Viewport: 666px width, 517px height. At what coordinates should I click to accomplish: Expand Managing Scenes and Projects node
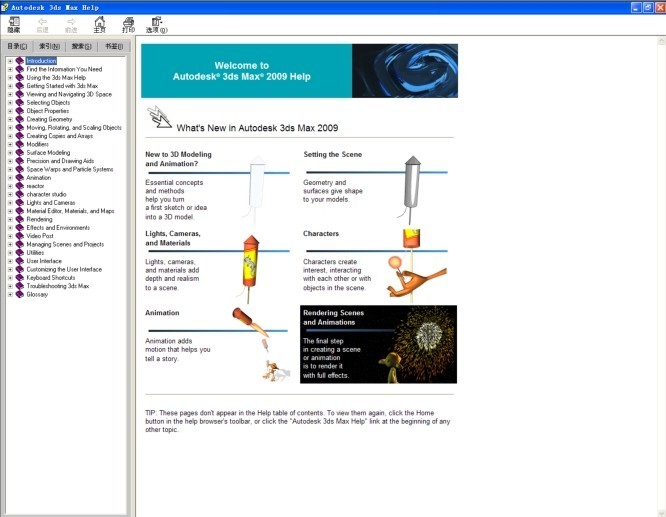pyautogui.click(x=10, y=244)
